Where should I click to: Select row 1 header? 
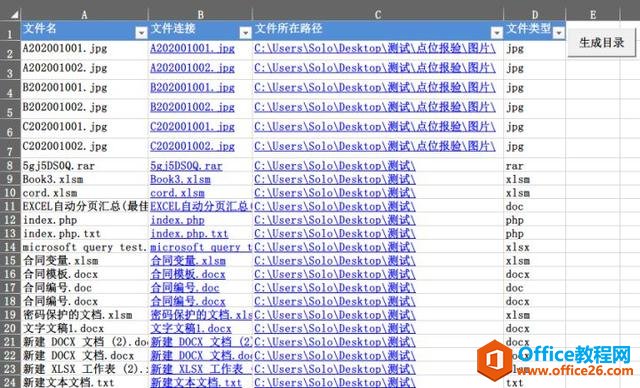click(10, 31)
